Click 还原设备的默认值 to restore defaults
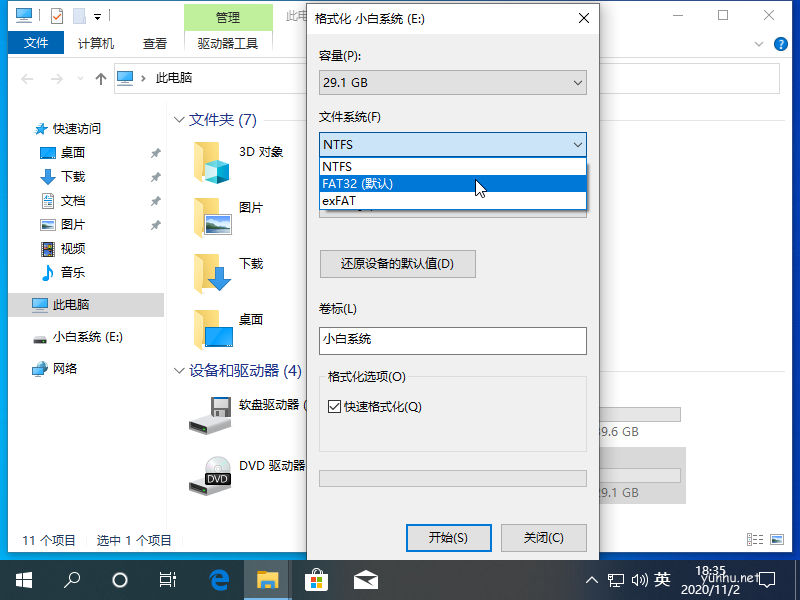Screen dimensions: 800x600 (x=397, y=264)
